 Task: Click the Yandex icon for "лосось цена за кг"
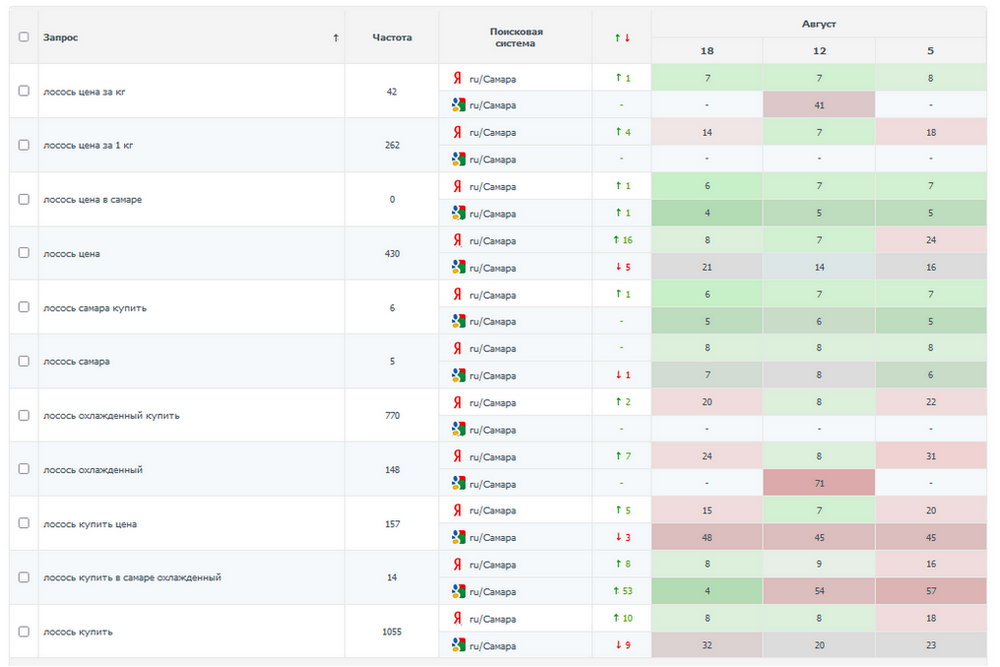pyautogui.click(x=457, y=78)
